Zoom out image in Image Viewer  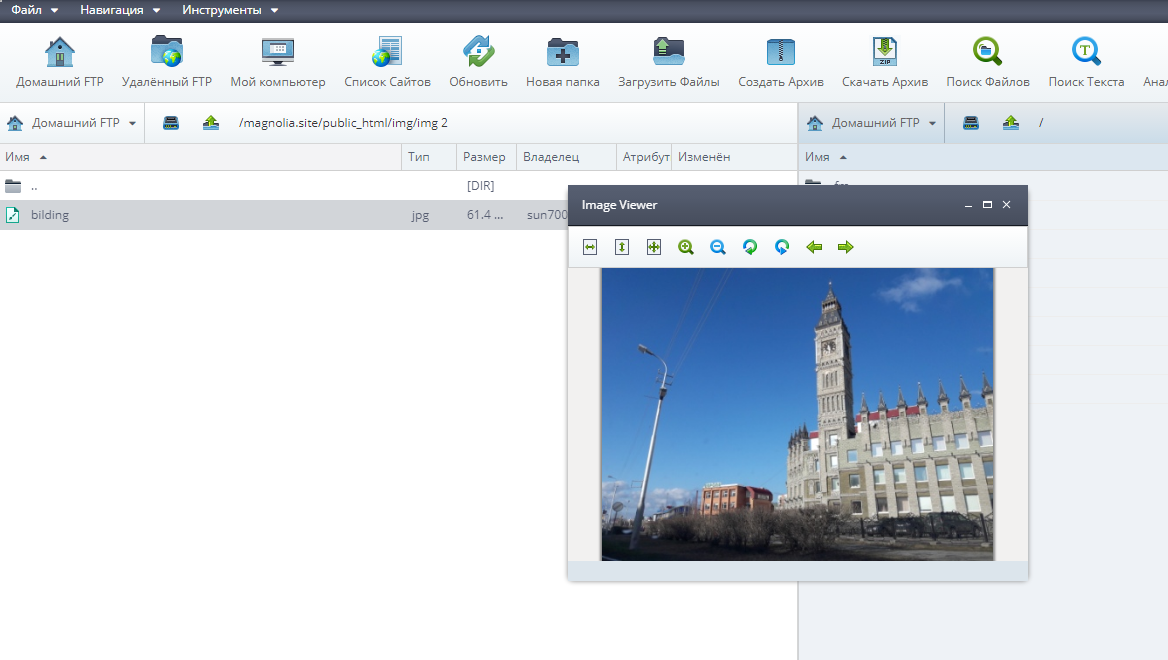point(718,247)
